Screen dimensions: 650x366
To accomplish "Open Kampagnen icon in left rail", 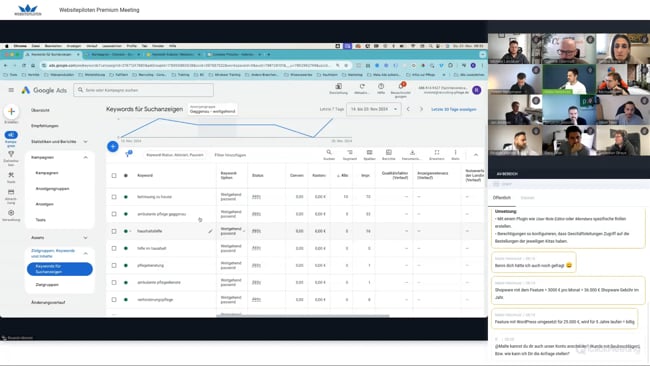I will 11,135.
